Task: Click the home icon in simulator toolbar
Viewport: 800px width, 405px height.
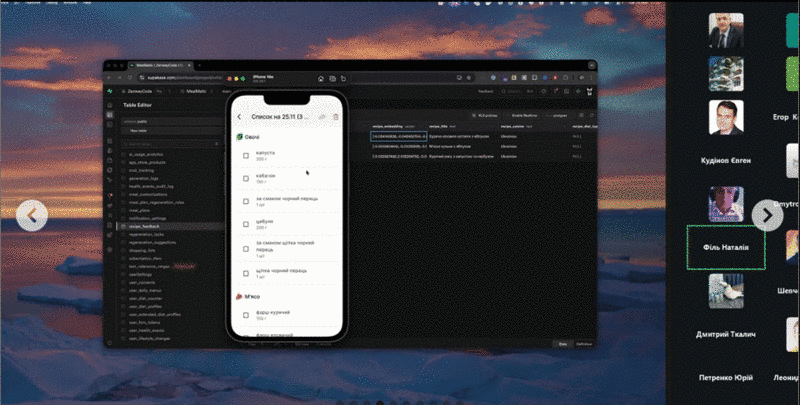Action: [321, 78]
